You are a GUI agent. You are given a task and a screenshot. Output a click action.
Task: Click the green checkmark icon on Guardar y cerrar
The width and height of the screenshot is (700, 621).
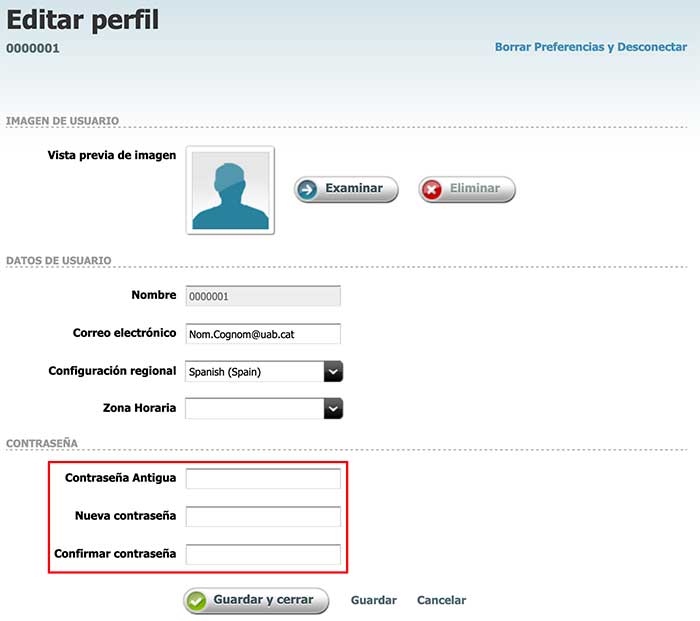[x=197, y=601]
